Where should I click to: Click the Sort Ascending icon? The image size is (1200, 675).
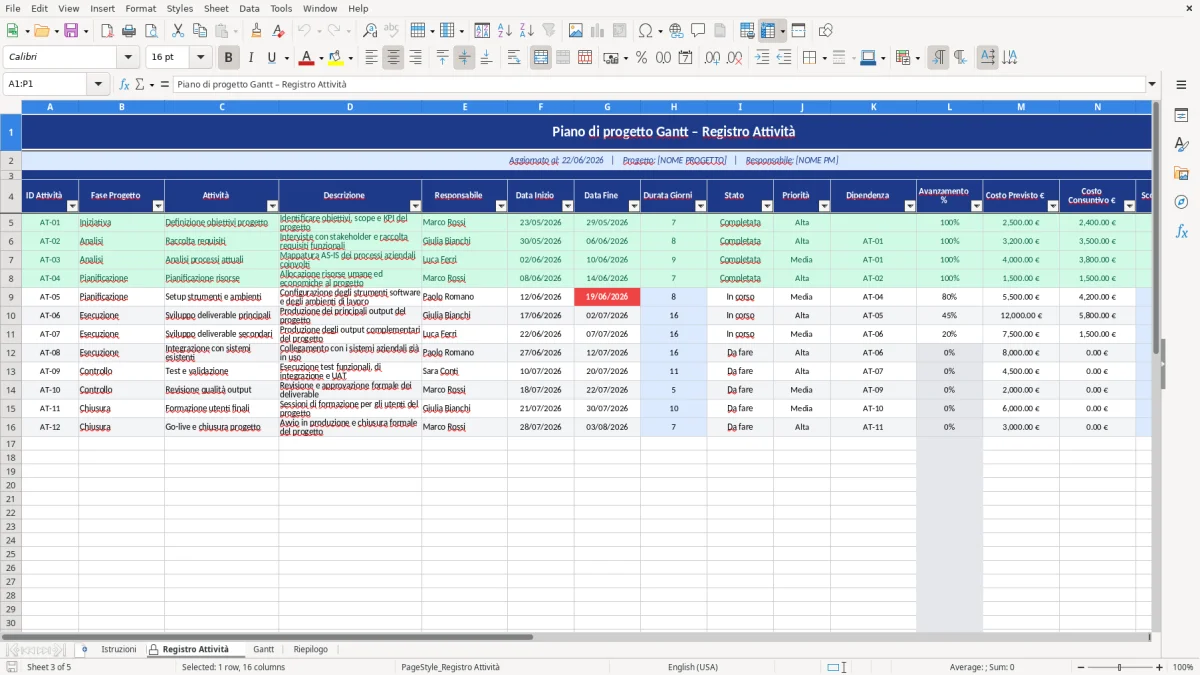pos(505,31)
